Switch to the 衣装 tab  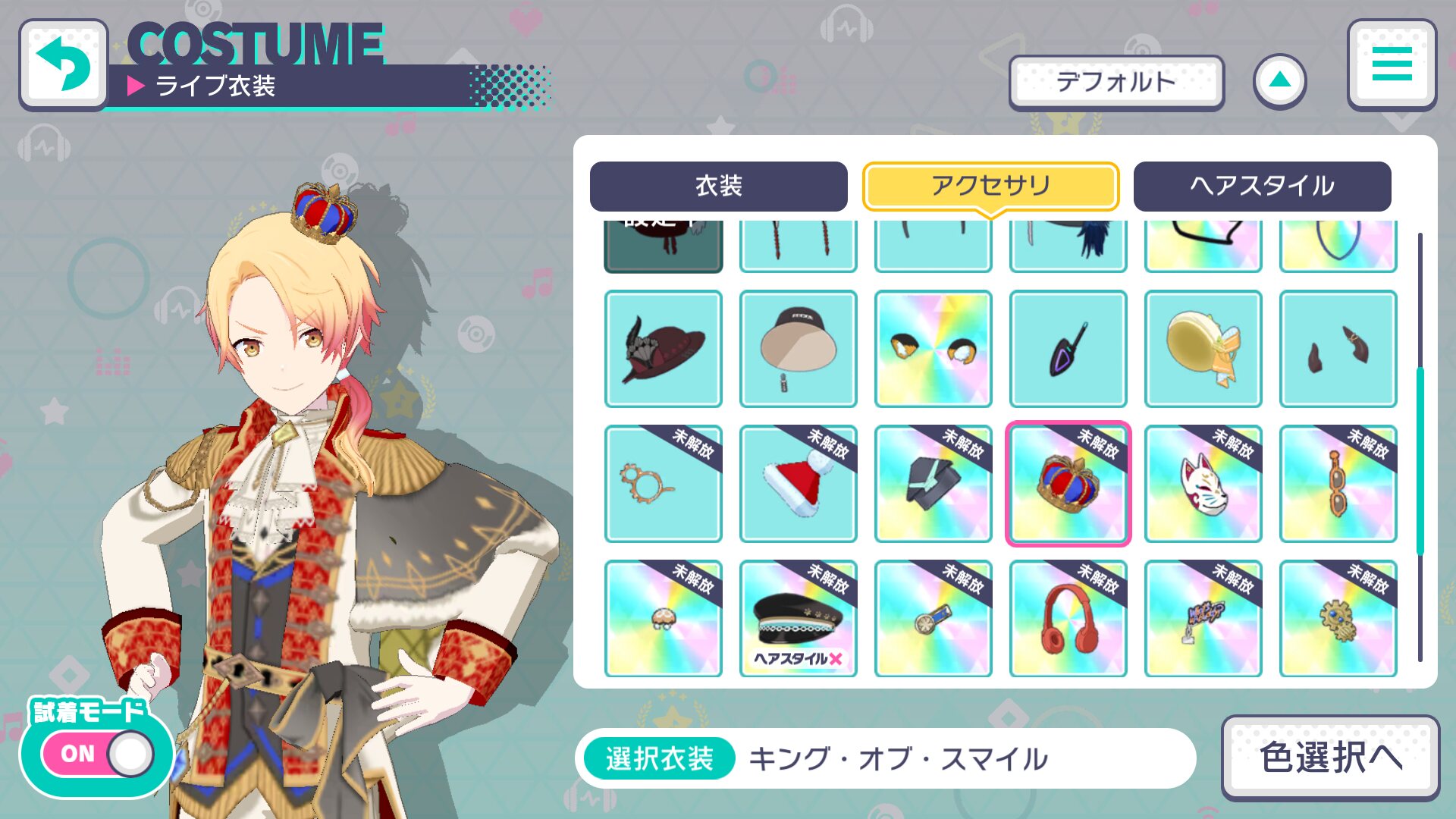tap(718, 186)
